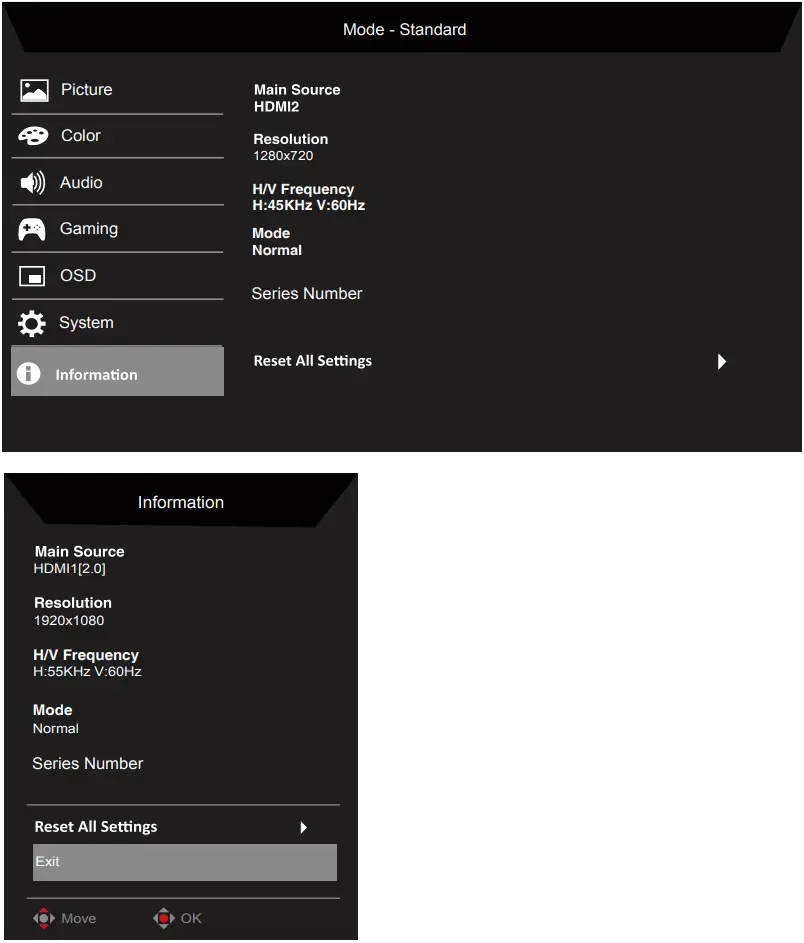The height and width of the screenshot is (943, 804).
Task: Choose the System menu label
Action: click(x=86, y=323)
